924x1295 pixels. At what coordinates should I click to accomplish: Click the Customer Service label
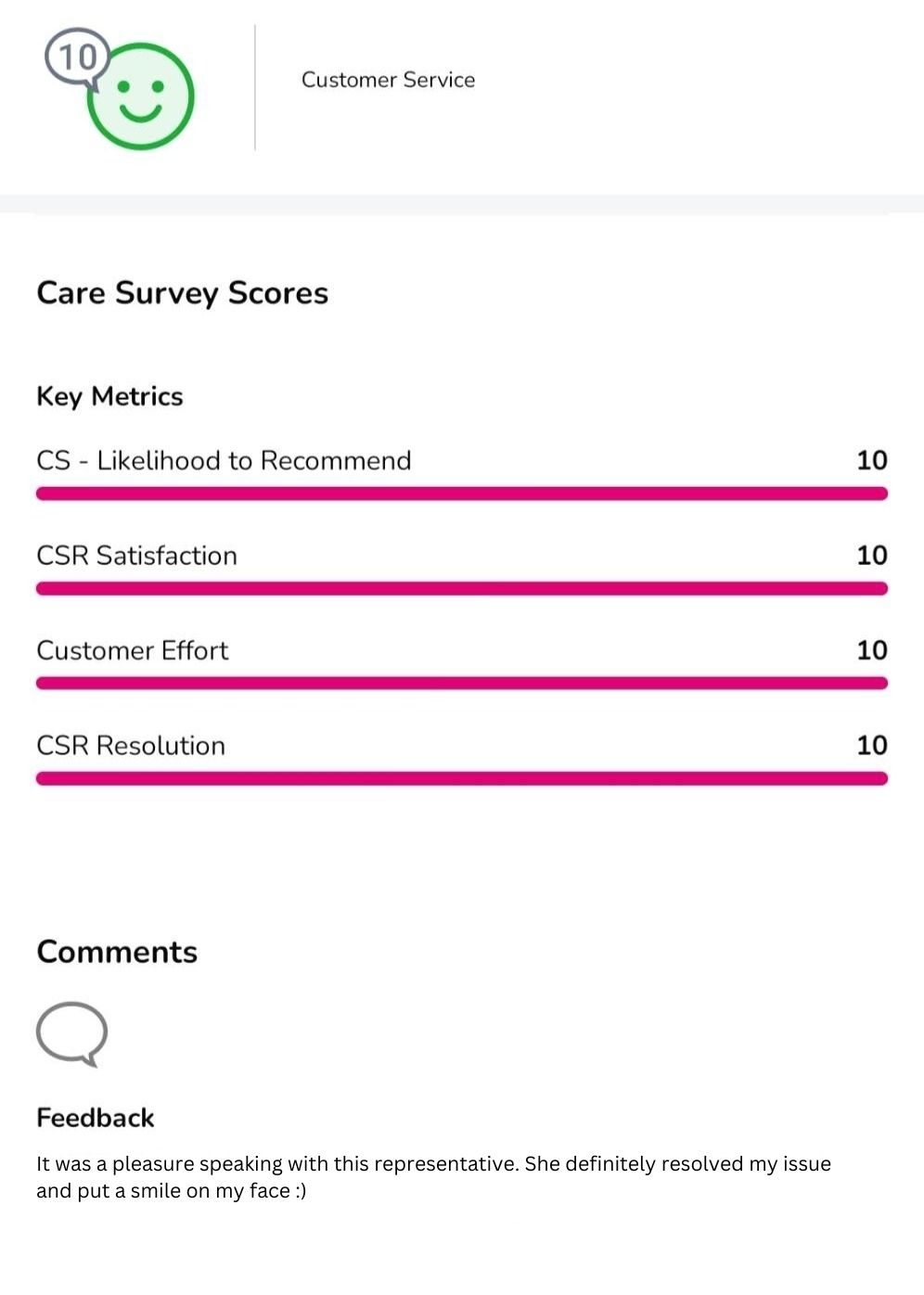point(388,80)
